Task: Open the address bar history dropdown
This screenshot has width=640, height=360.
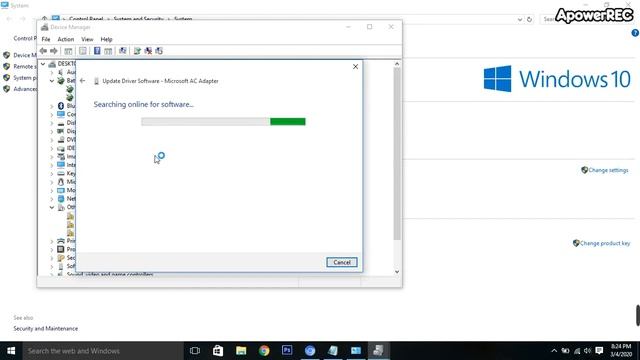Action: [520, 19]
